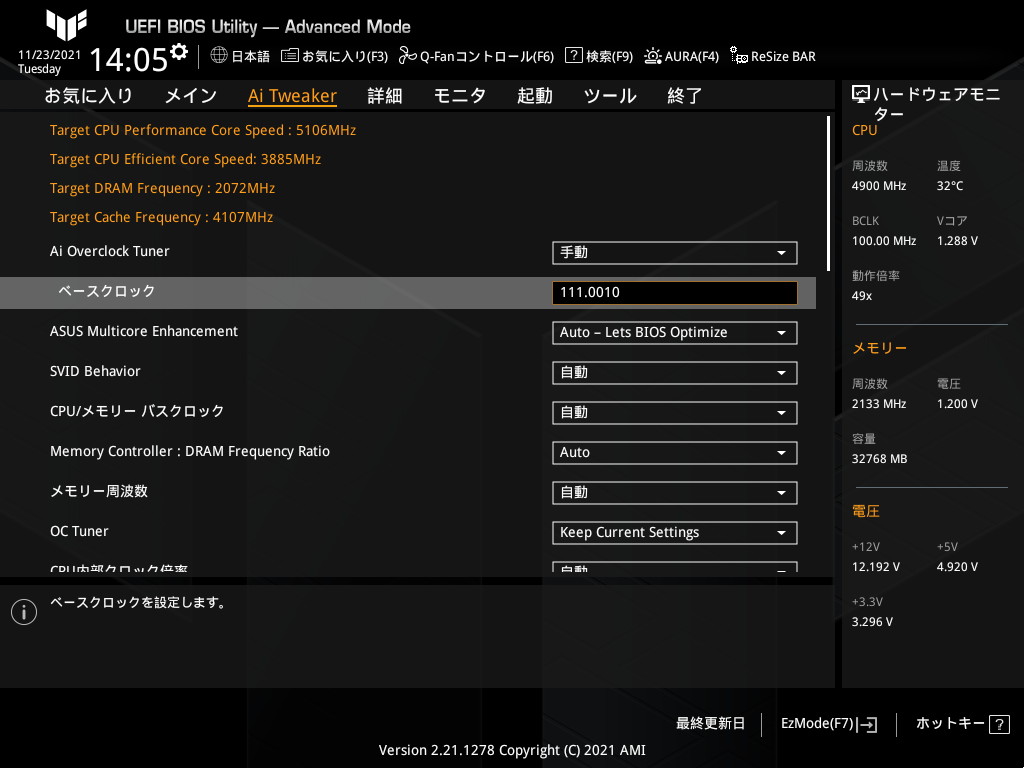Click BCLK value 100.00 MHz
This screenshot has height=768, width=1024.
coord(884,241)
